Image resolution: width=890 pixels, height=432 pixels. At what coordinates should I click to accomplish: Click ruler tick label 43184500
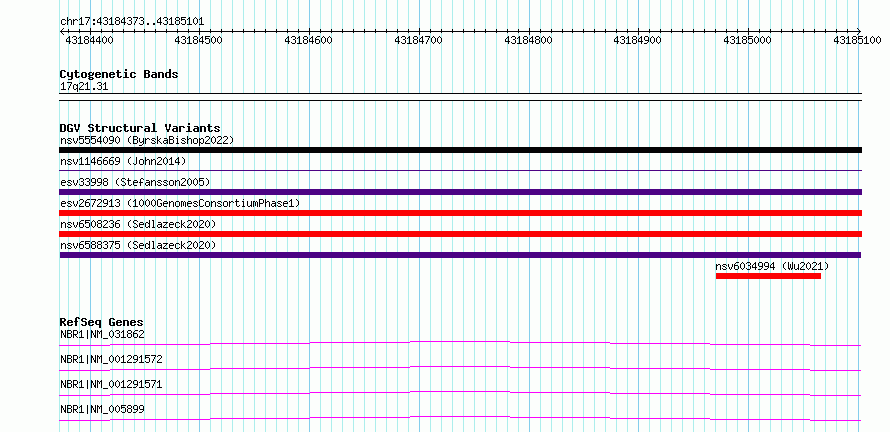point(199,40)
